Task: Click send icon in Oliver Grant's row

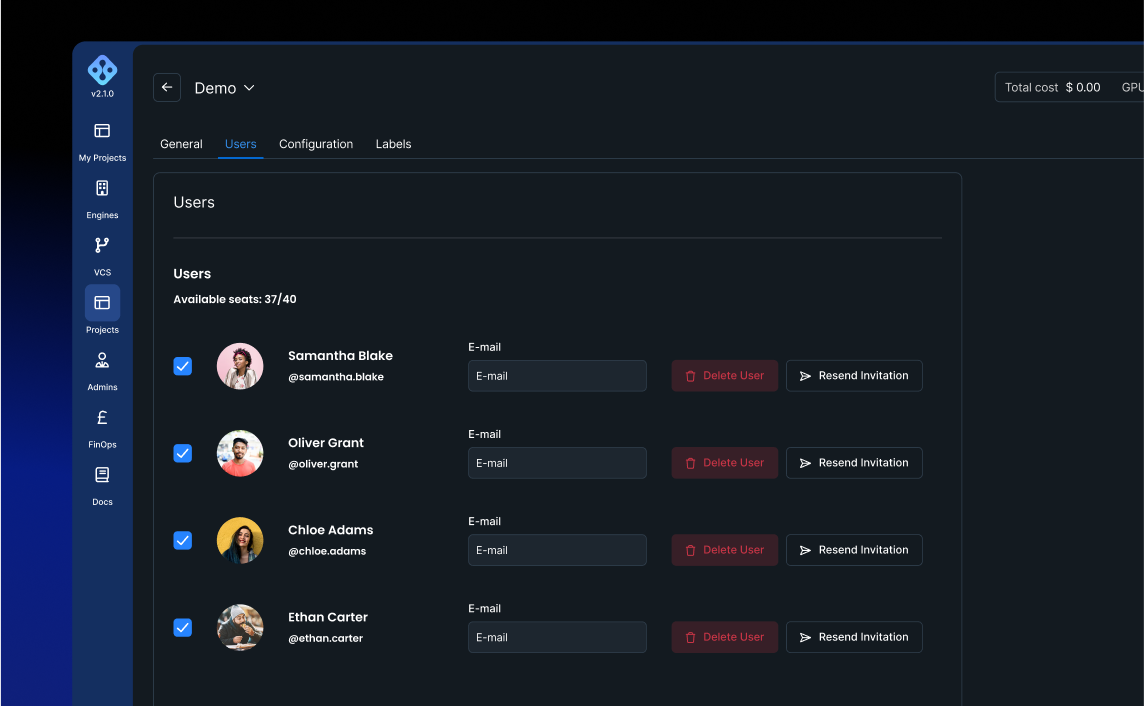Action: coord(805,463)
